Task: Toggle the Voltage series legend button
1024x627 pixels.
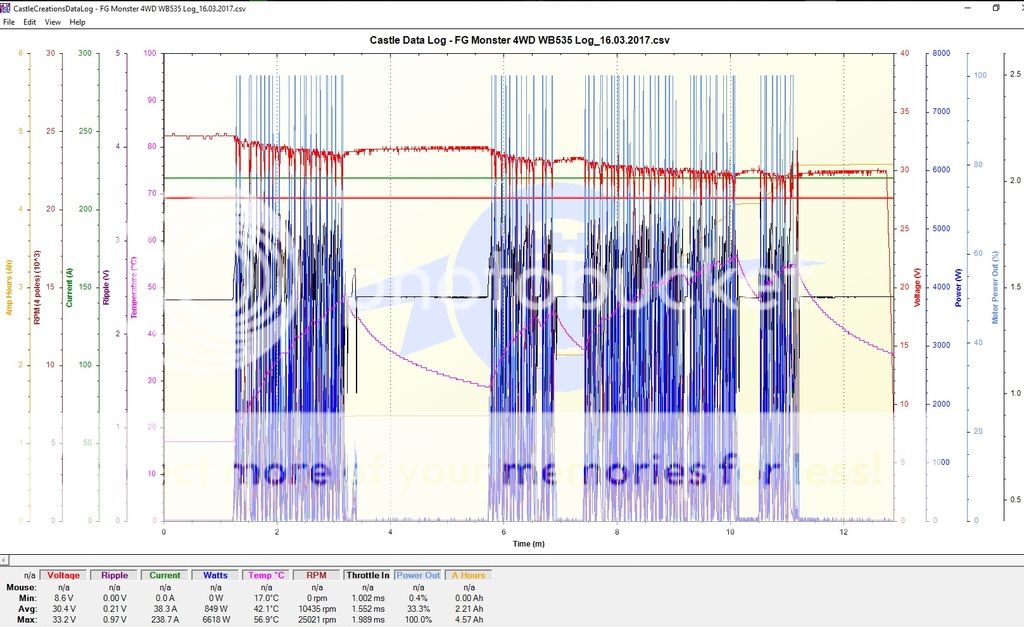Action: [x=63, y=575]
